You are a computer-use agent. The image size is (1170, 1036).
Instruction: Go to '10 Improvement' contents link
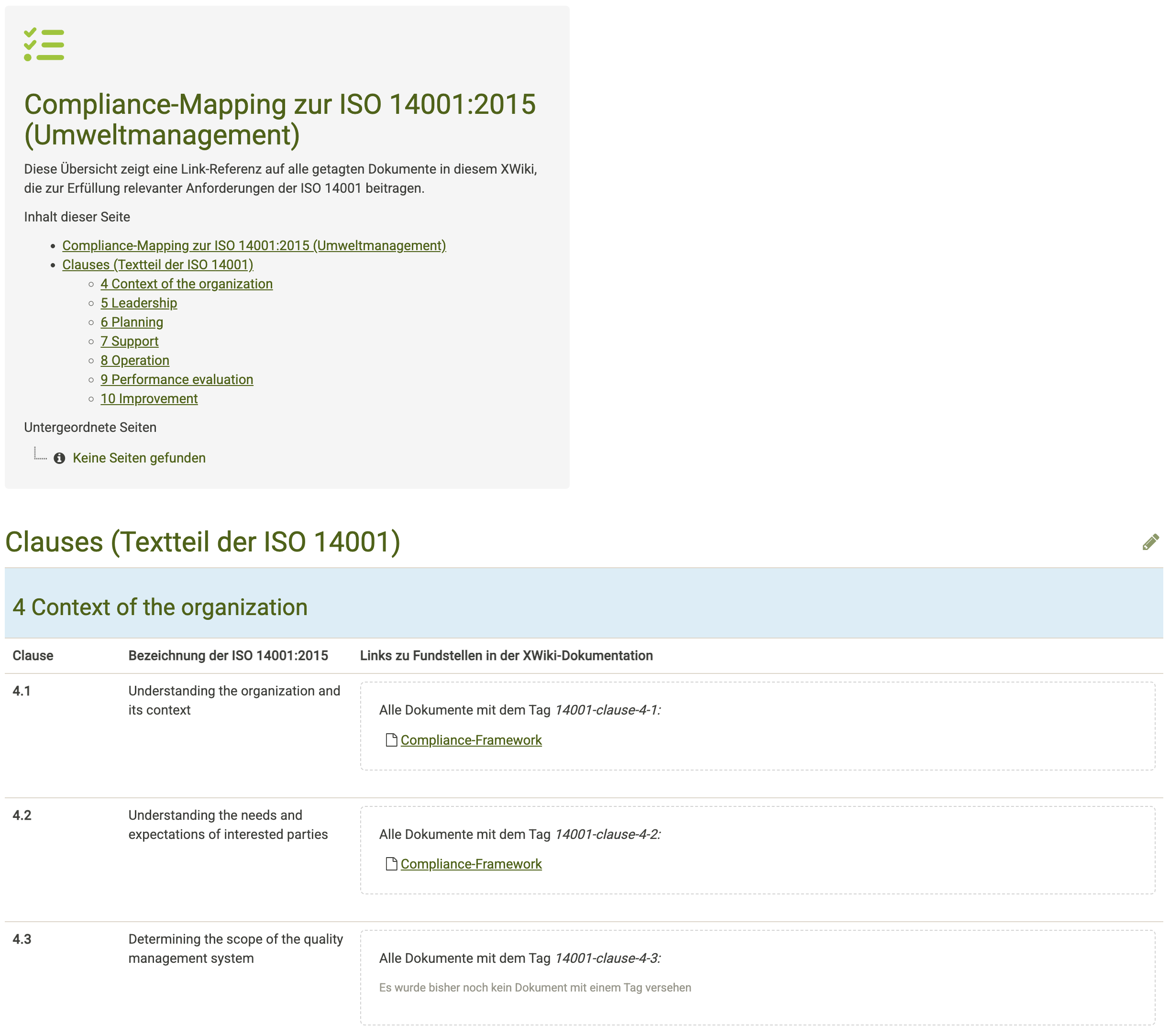149,398
